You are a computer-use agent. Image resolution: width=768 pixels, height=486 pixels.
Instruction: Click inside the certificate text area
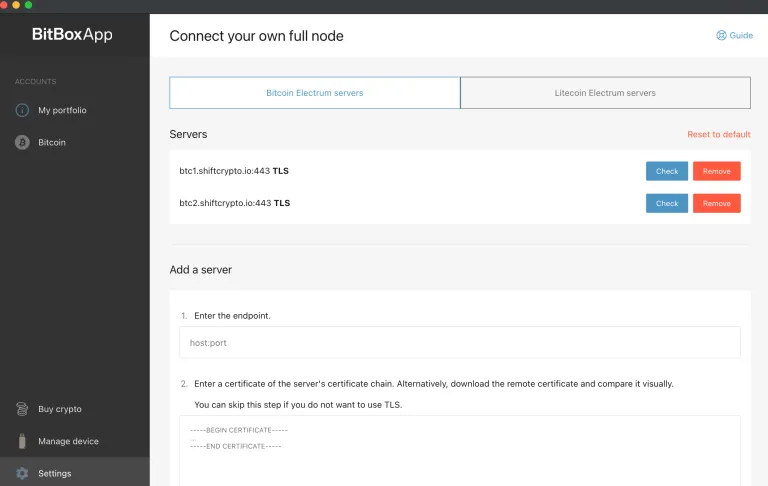click(460, 455)
